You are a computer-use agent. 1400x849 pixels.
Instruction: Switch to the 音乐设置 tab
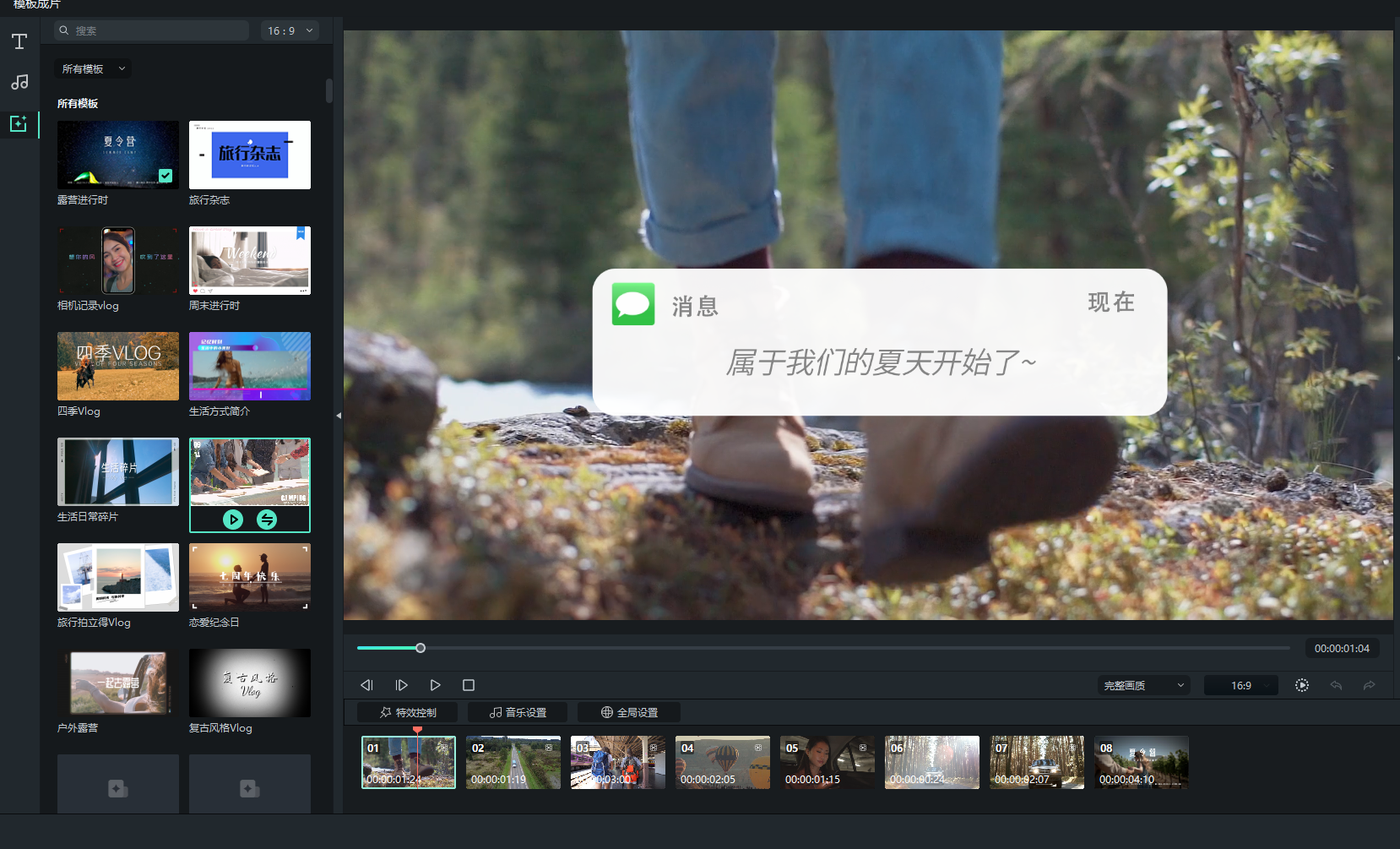518,712
